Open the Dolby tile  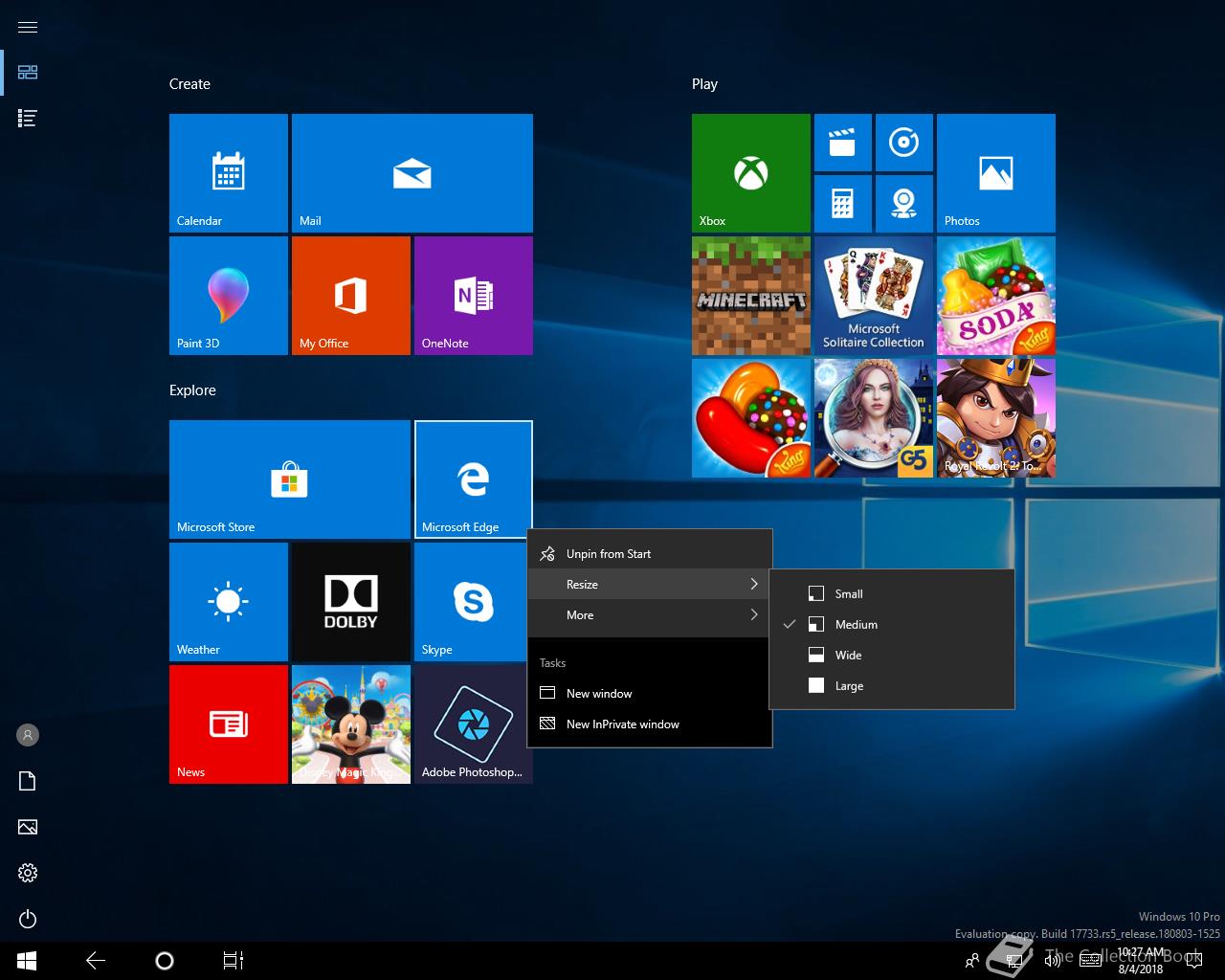(x=351, y=602)
